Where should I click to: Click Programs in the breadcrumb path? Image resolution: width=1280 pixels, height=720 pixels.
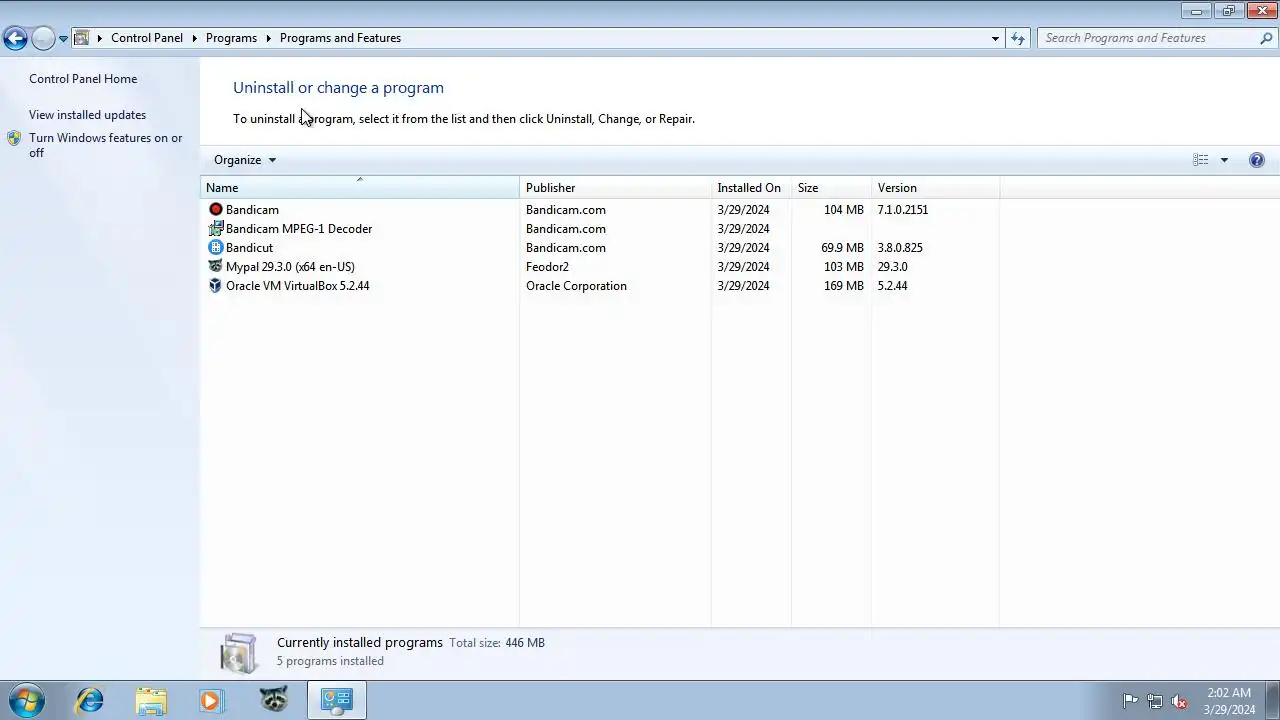tap(231, 38)
